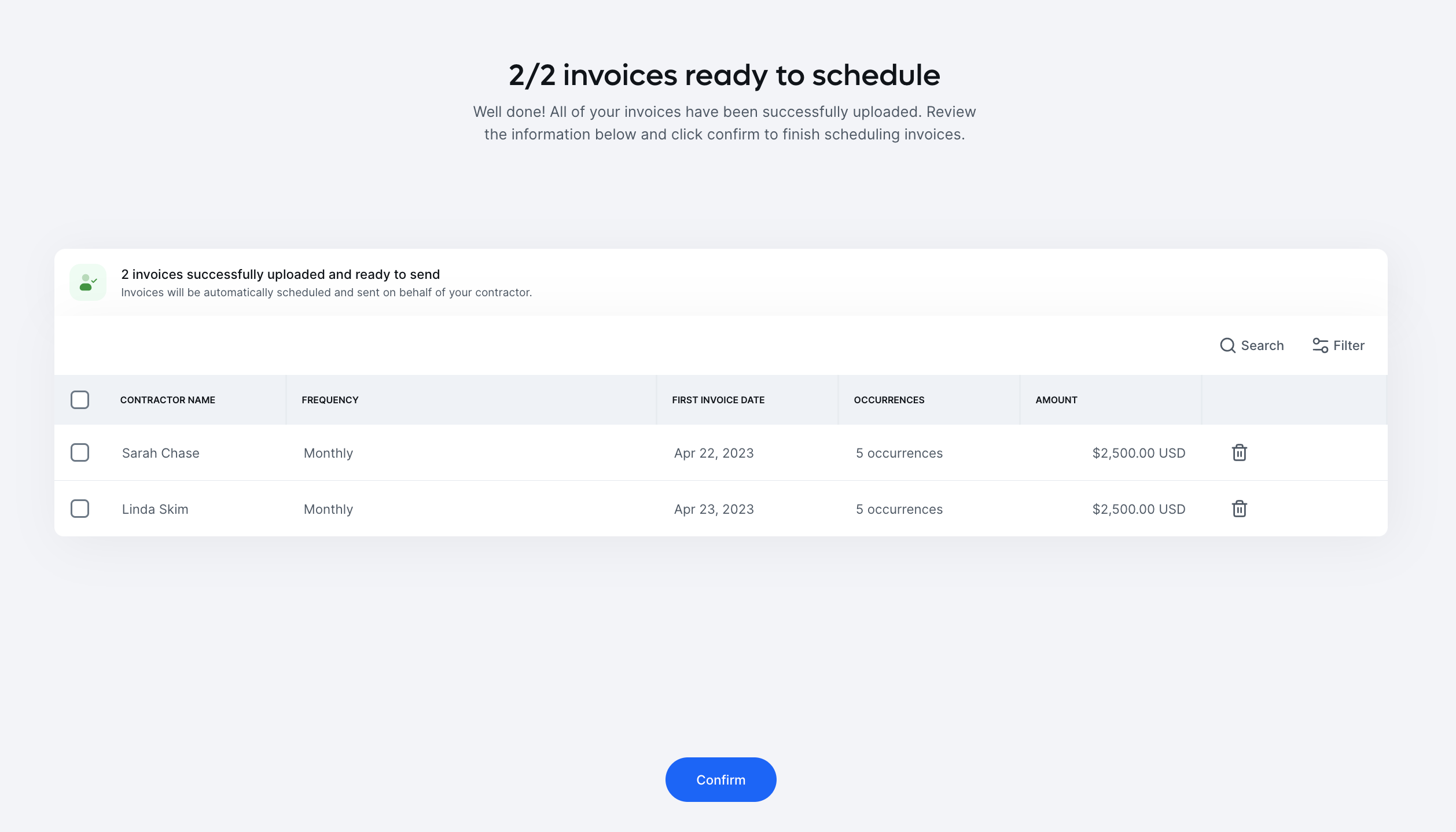Sort by the FIRST INVOICE DATE column
Screen dimensions: 1456x832
(x=718, y=399)
